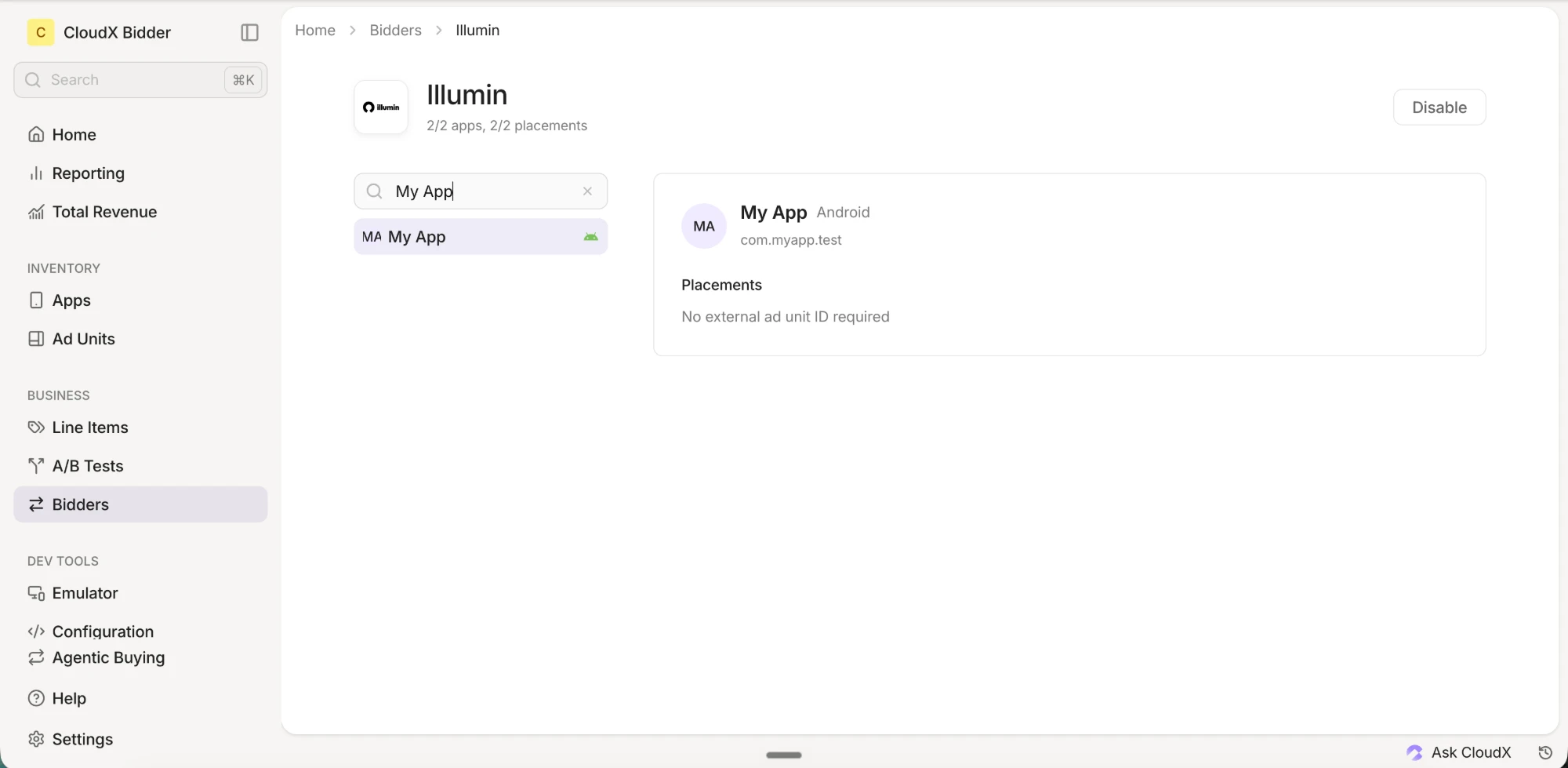
Task: Click the com.myapp.test bundle ID
Action: [x=791, y=240]
